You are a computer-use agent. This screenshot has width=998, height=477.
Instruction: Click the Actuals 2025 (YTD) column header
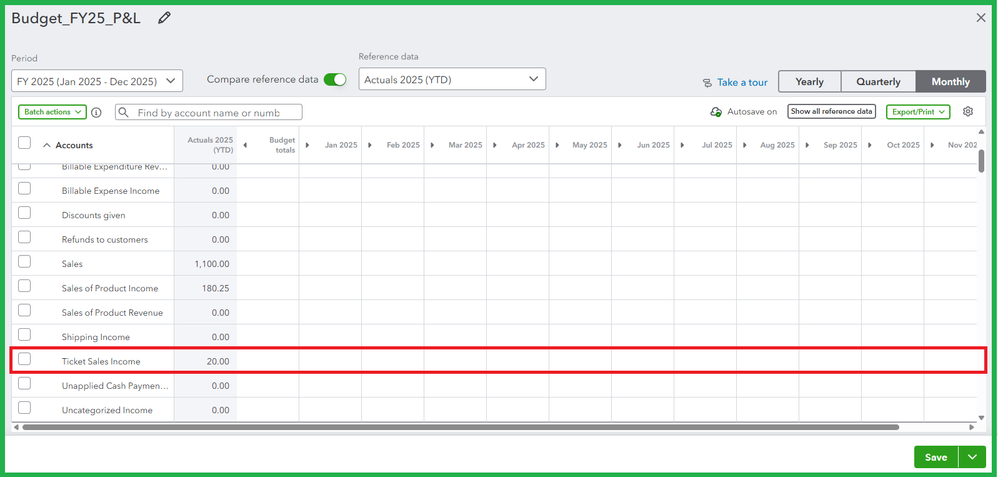click(x=210, y=145)
